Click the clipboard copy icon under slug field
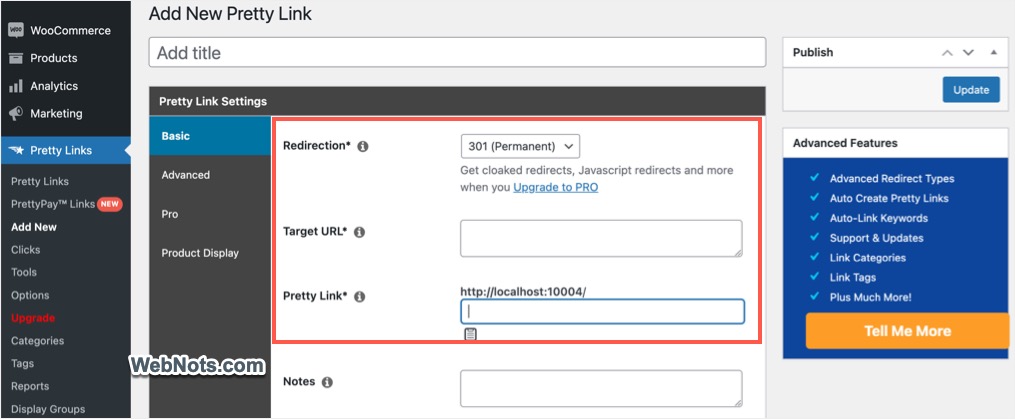 (x=470, y=334)
